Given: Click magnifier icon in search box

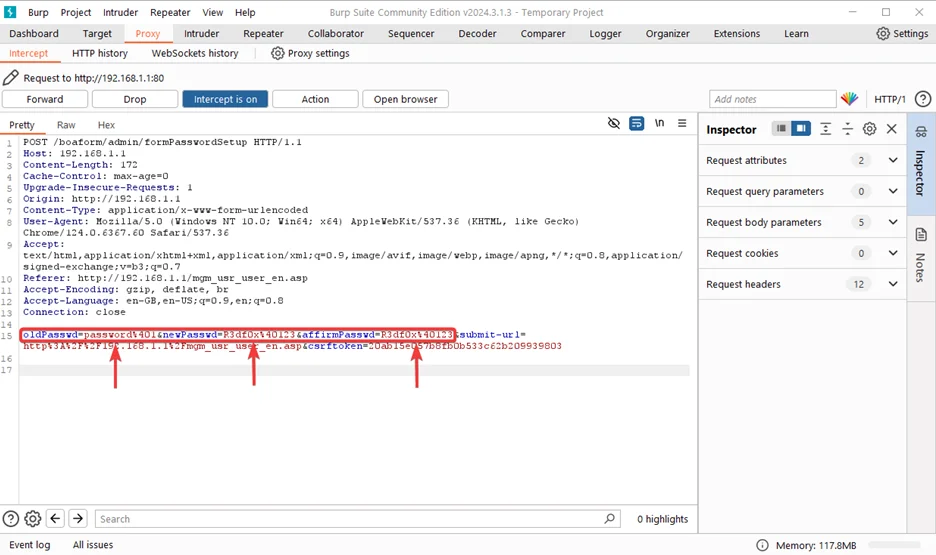Looking at the screenshot, I should [609, 519].
